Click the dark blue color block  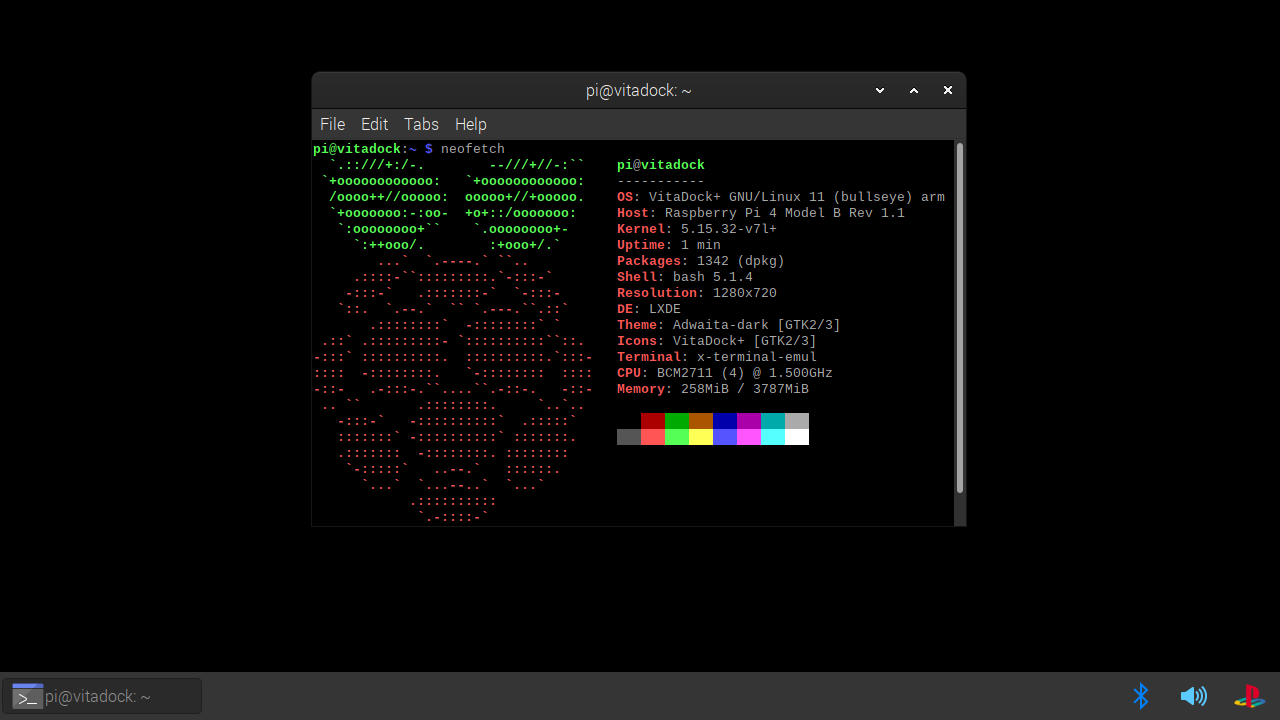pos(725,421)
